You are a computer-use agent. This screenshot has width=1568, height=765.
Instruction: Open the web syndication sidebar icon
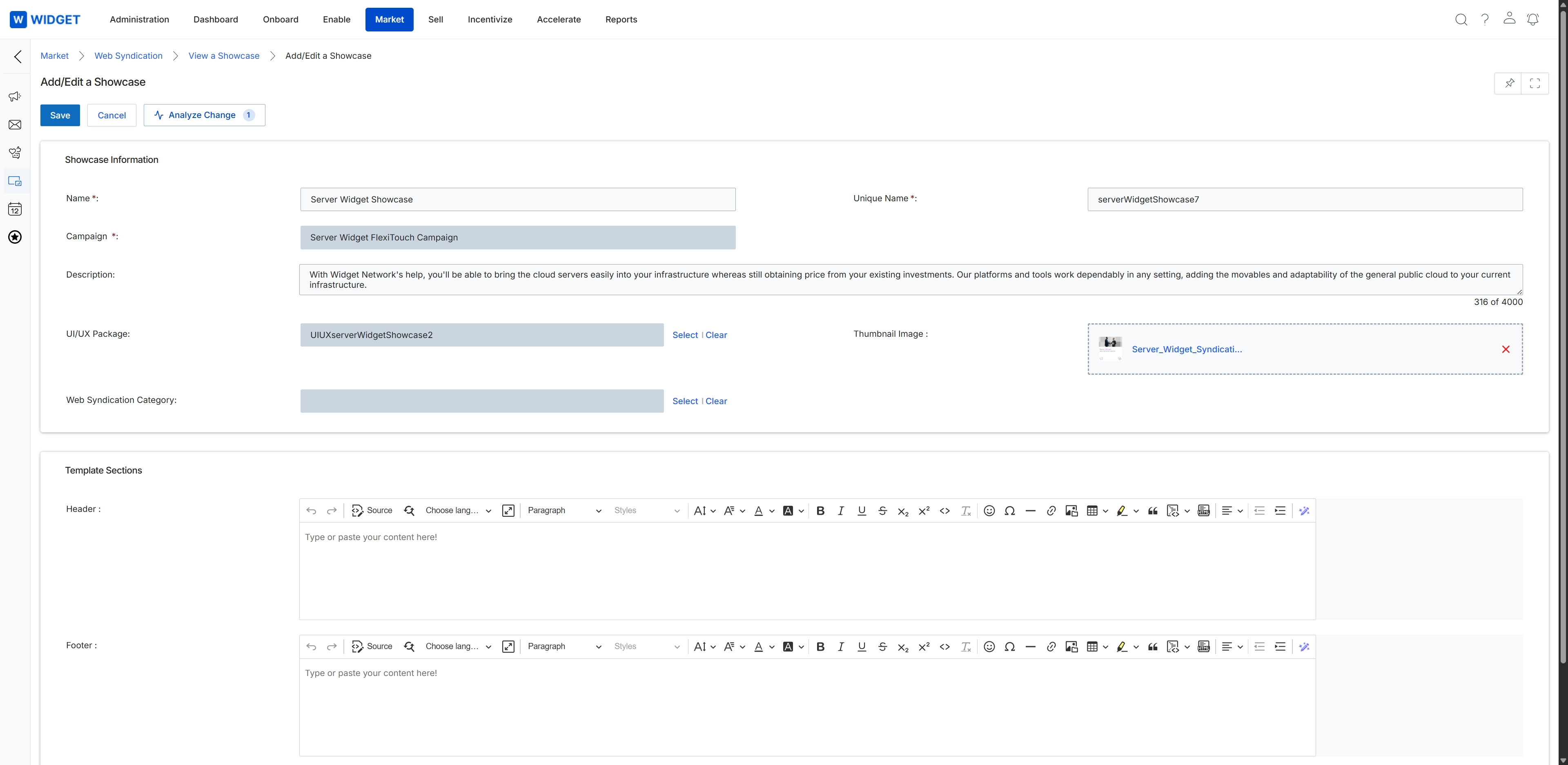(15, 181)
